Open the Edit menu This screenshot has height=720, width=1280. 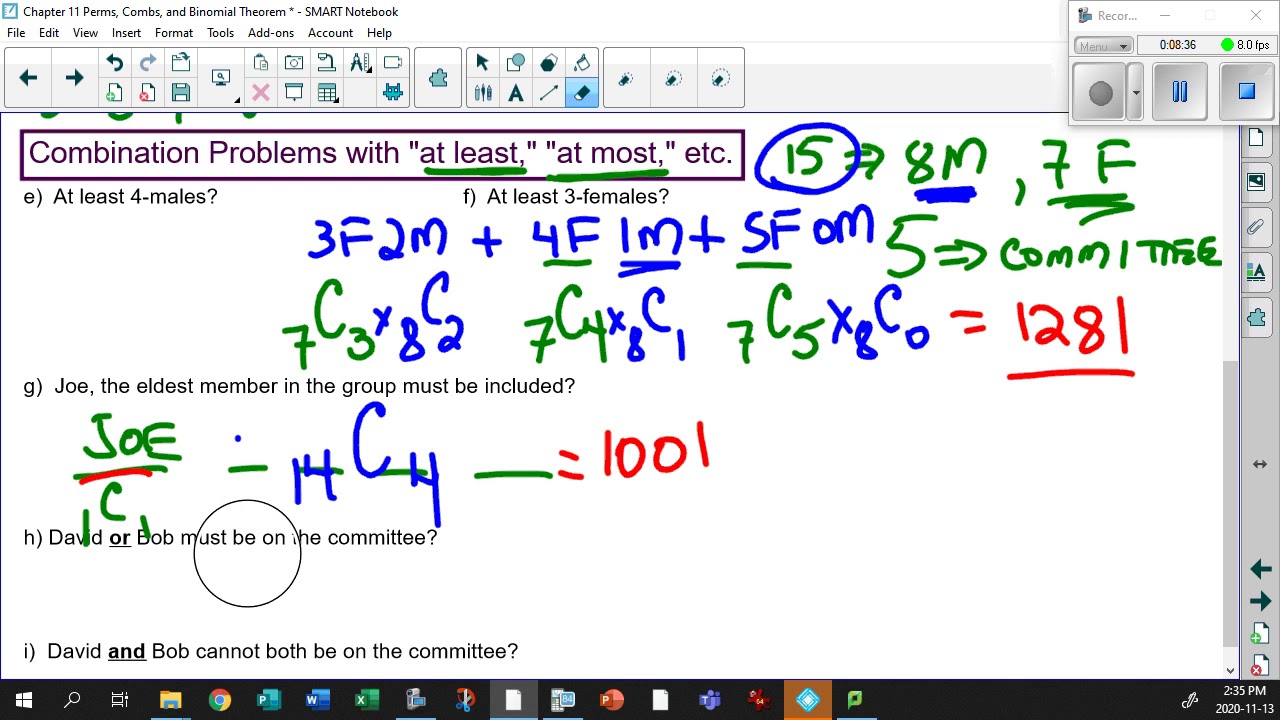pos(49,33)
